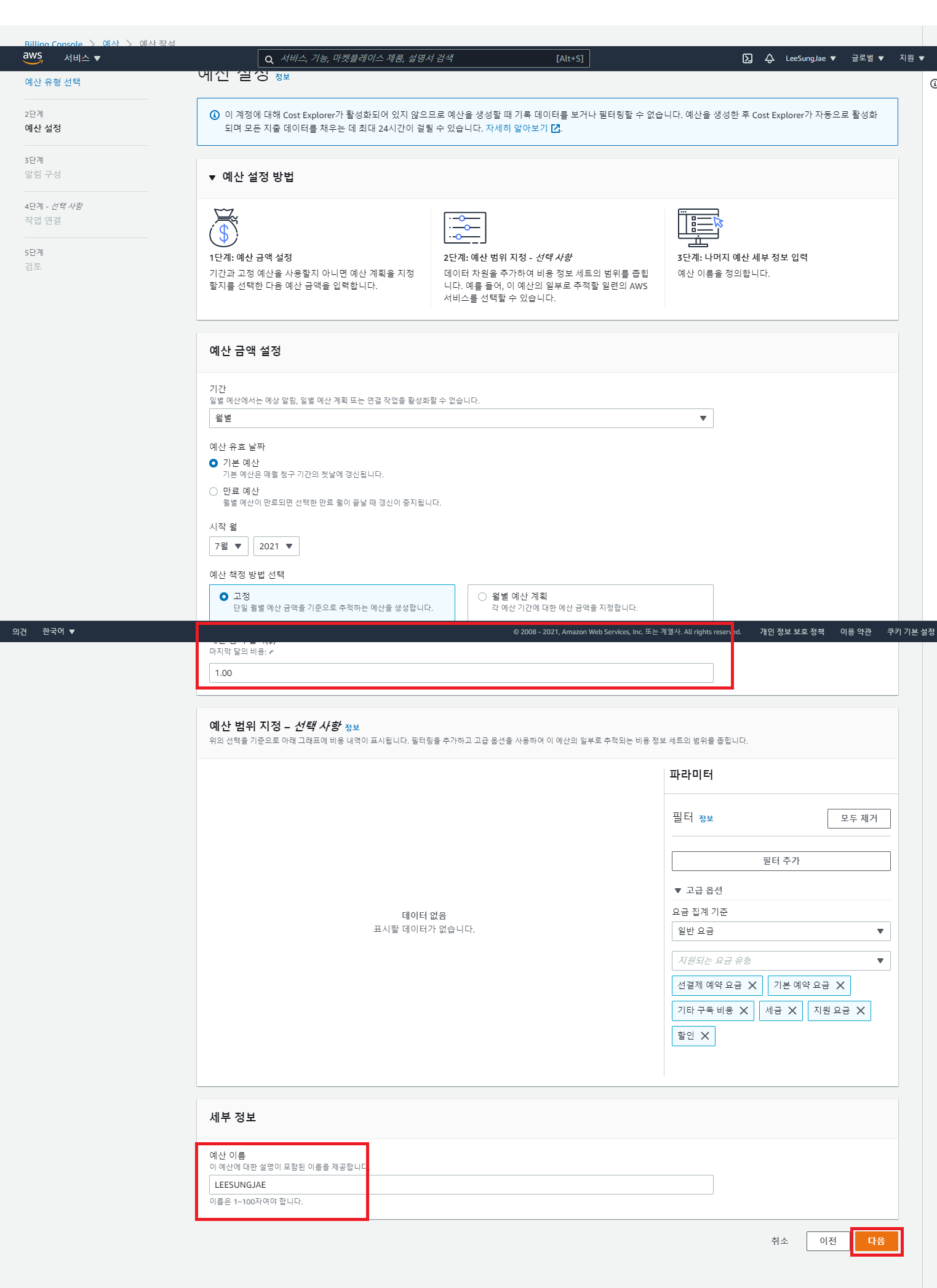
Task: Click 쿠키 기본 설정 footer link
Action: click(x=911, y=632)
